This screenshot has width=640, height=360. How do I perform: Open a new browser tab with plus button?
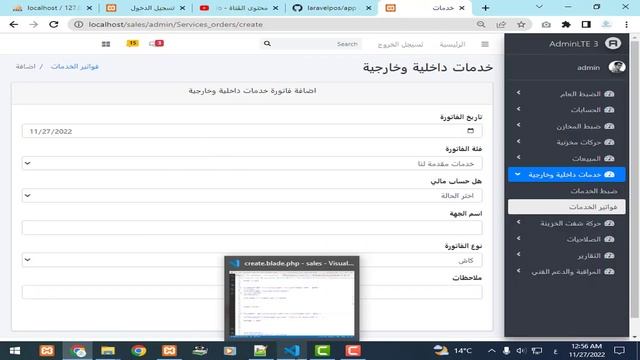(485, 8)
